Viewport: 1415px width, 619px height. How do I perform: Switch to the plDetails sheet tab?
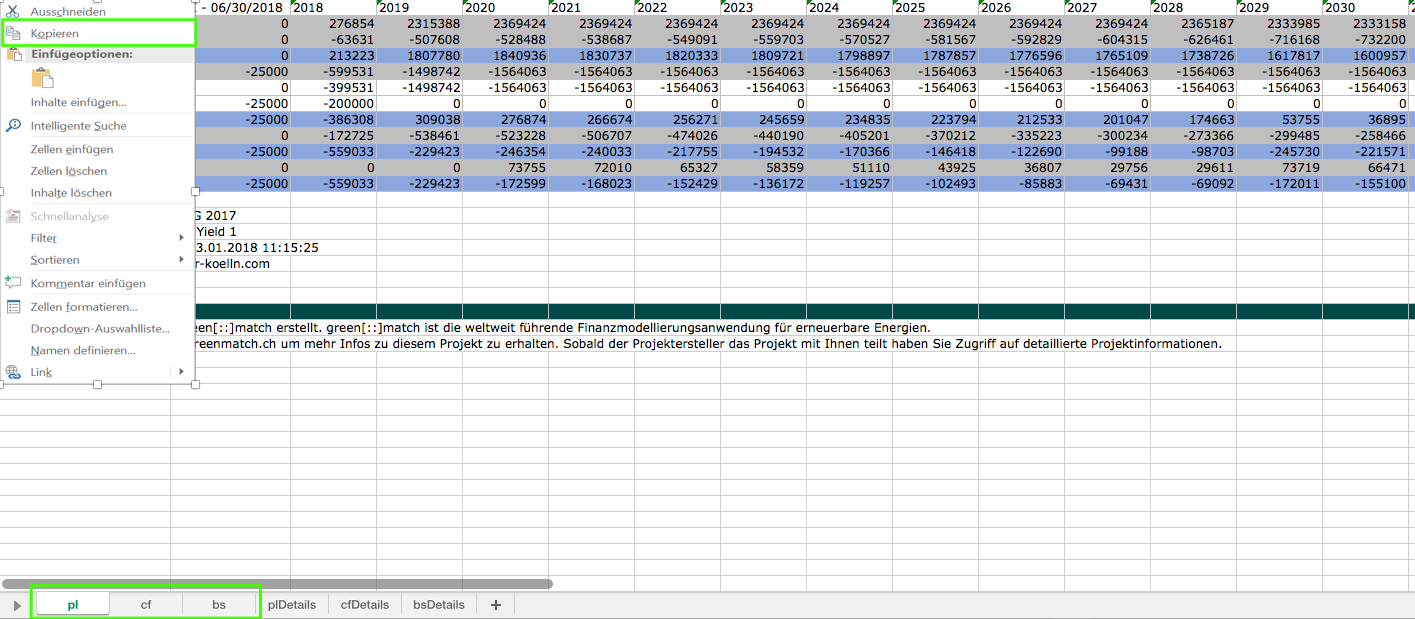(292, 605)
